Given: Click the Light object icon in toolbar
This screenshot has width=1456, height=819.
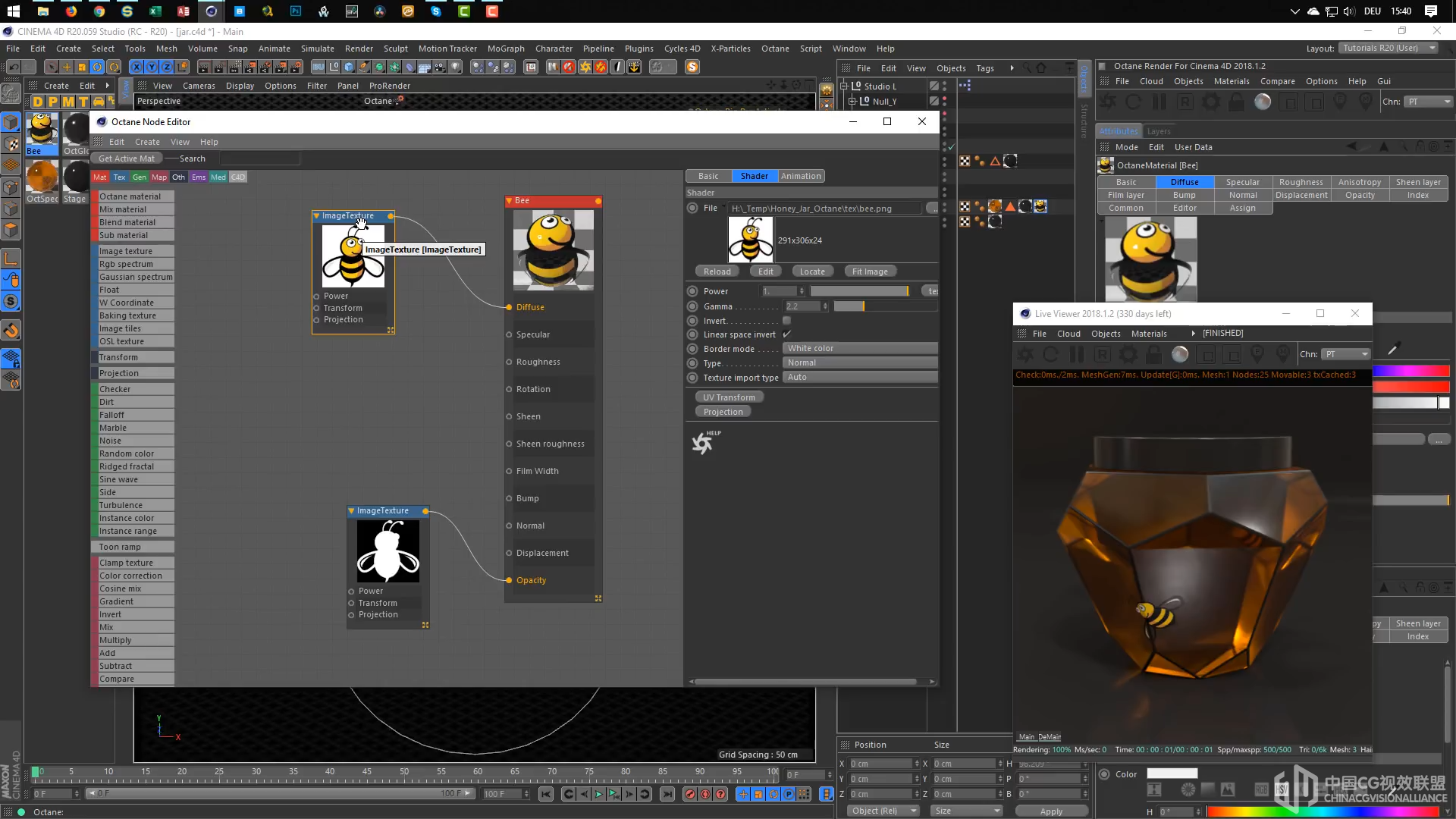Looking at the screenshot, I should (x=455, y=67).
